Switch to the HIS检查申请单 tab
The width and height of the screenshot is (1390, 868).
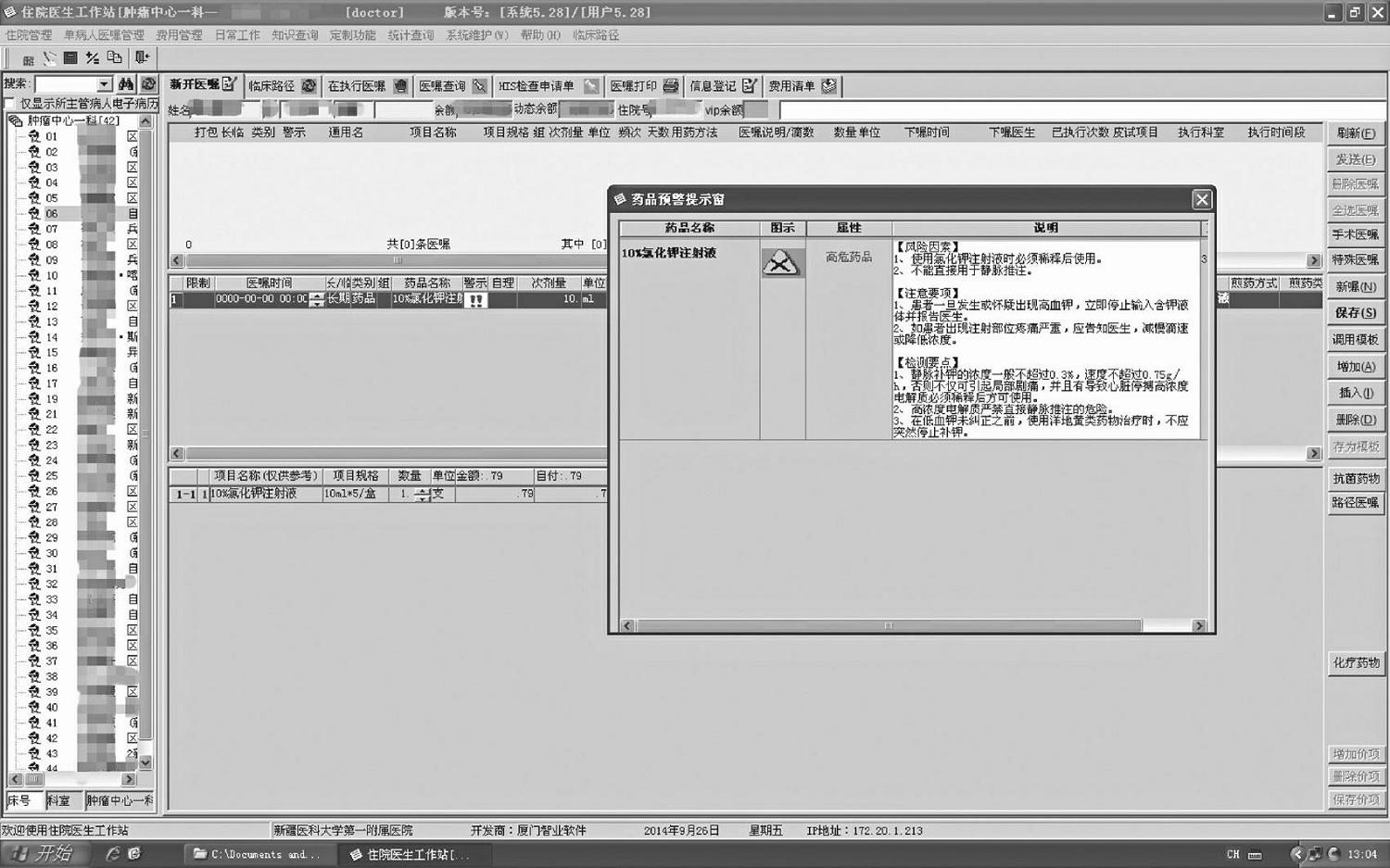[x=548, y=86]
